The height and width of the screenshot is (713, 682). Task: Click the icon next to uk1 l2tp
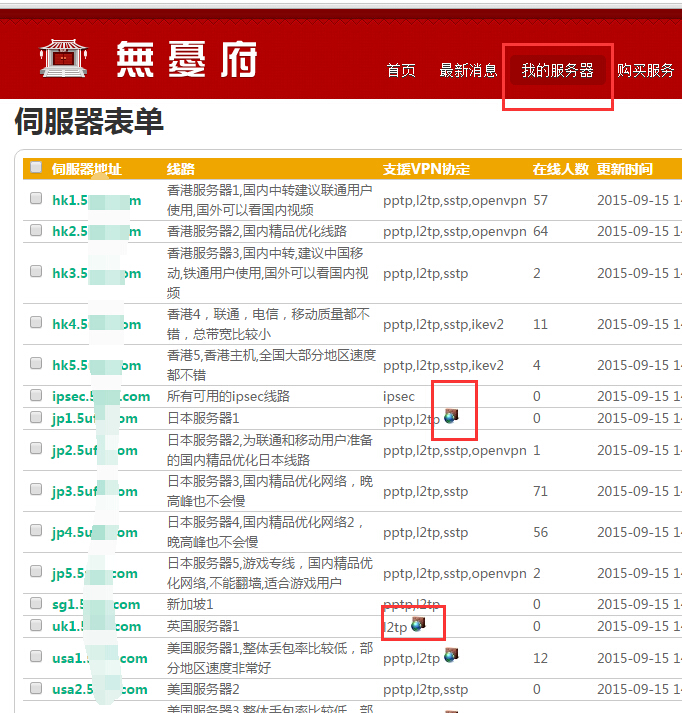coord(418,624)
